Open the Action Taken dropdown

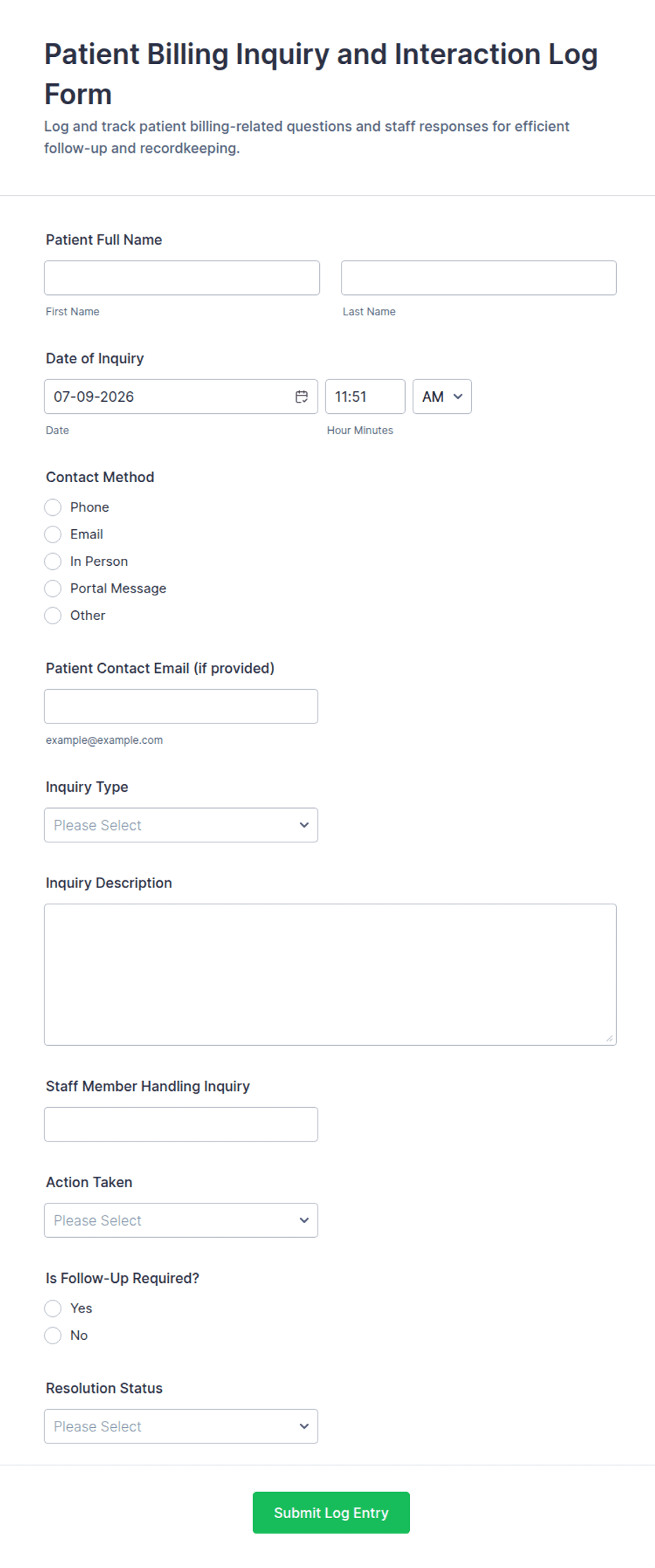(x=181, y=1220)
